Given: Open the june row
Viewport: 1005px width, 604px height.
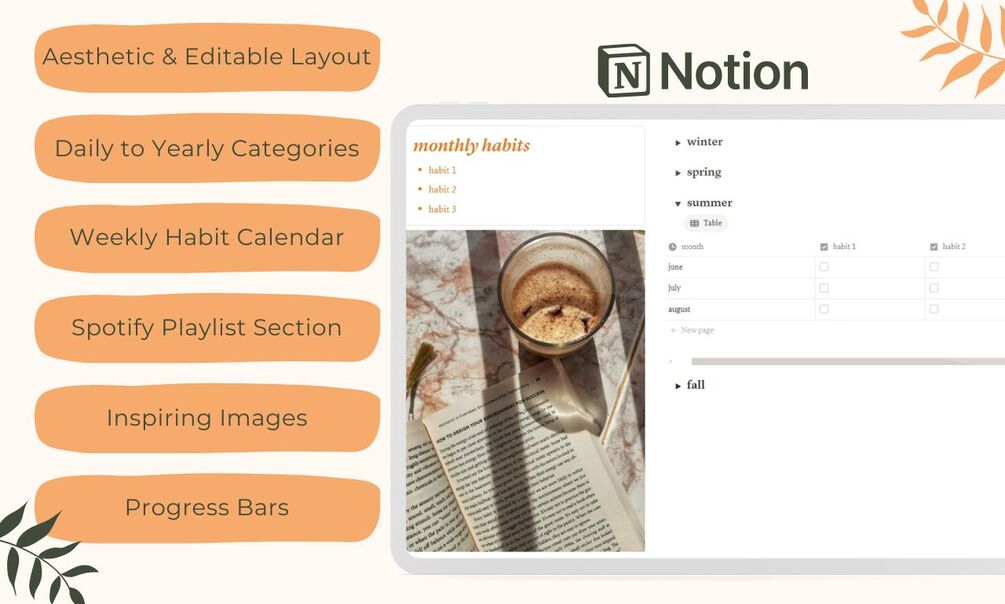Looking at the screenshot, I should (x=740, y=267).
